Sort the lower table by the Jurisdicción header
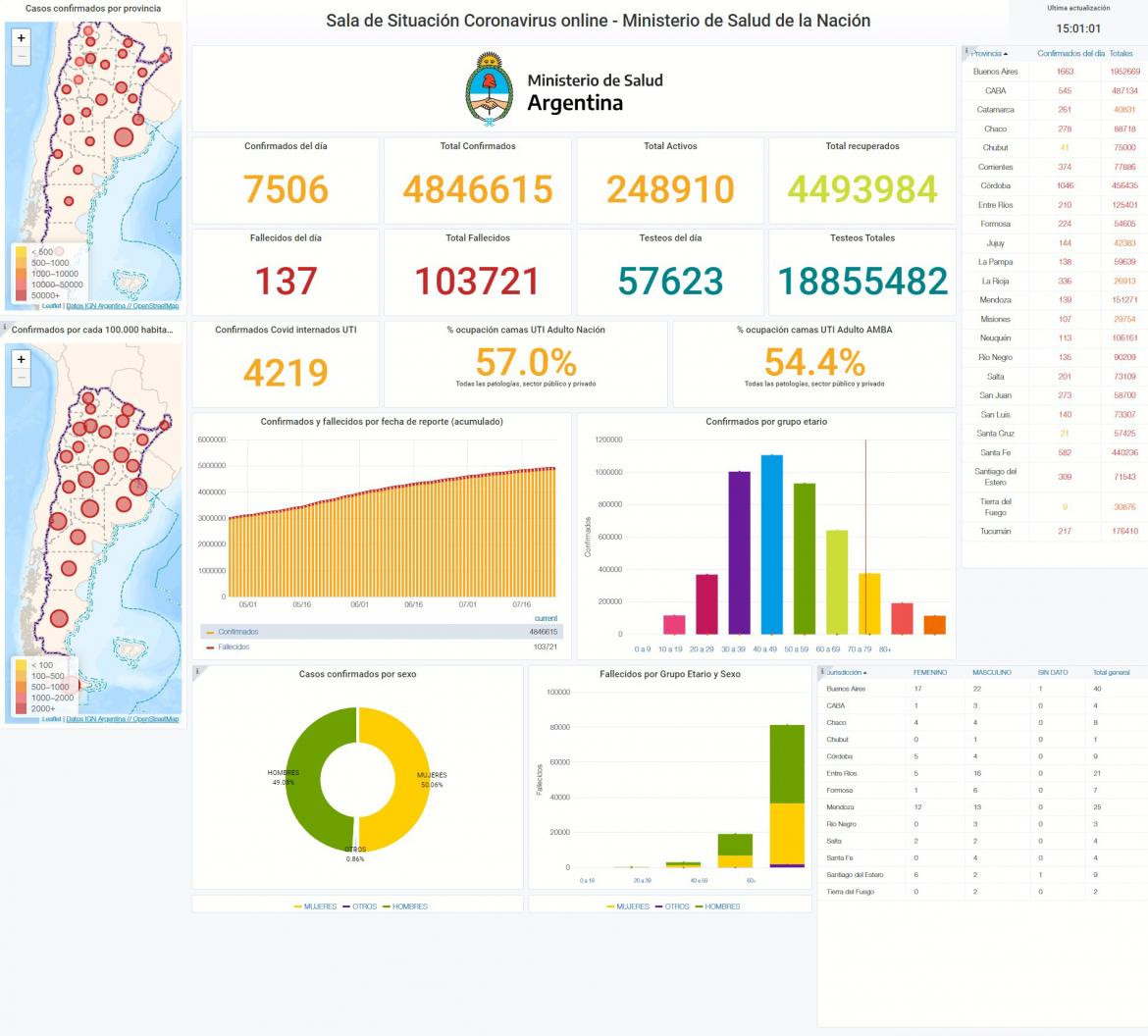The height and width of the screenshot is (1036, 1148). point(847,672)
